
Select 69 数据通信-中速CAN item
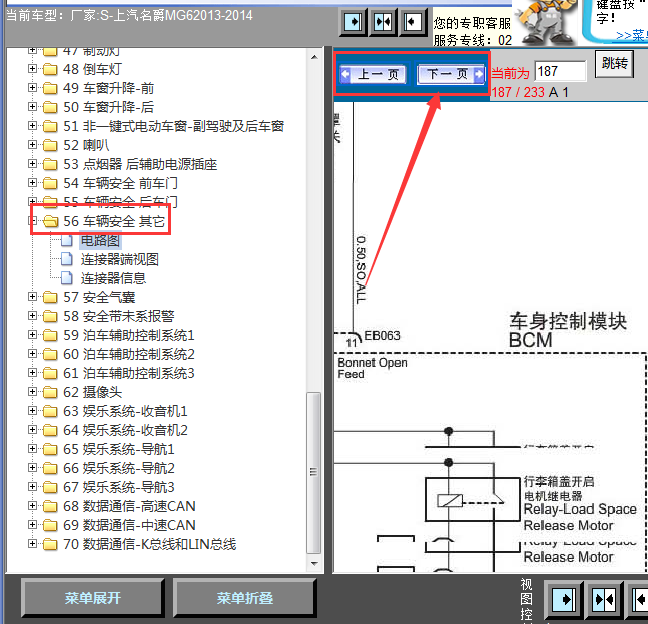pos(129,525)
